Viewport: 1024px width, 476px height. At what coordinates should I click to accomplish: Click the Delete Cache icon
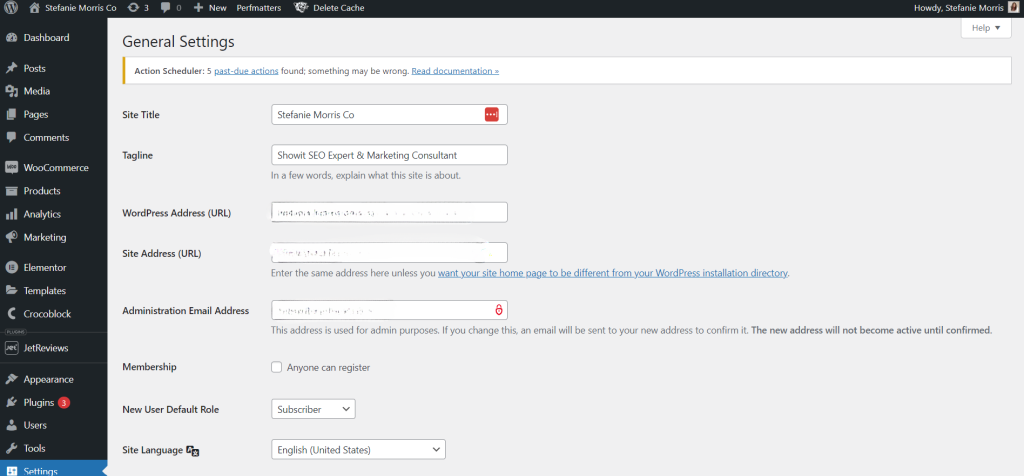tap(301, 8)
